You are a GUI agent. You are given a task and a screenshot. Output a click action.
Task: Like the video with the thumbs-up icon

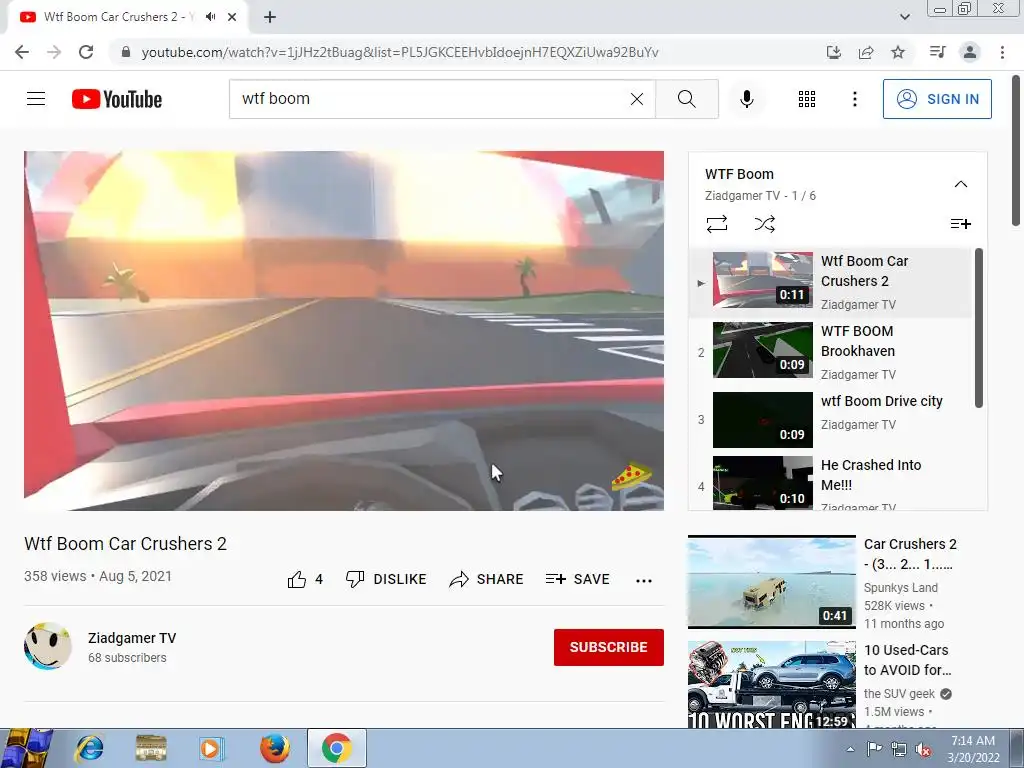296,579
